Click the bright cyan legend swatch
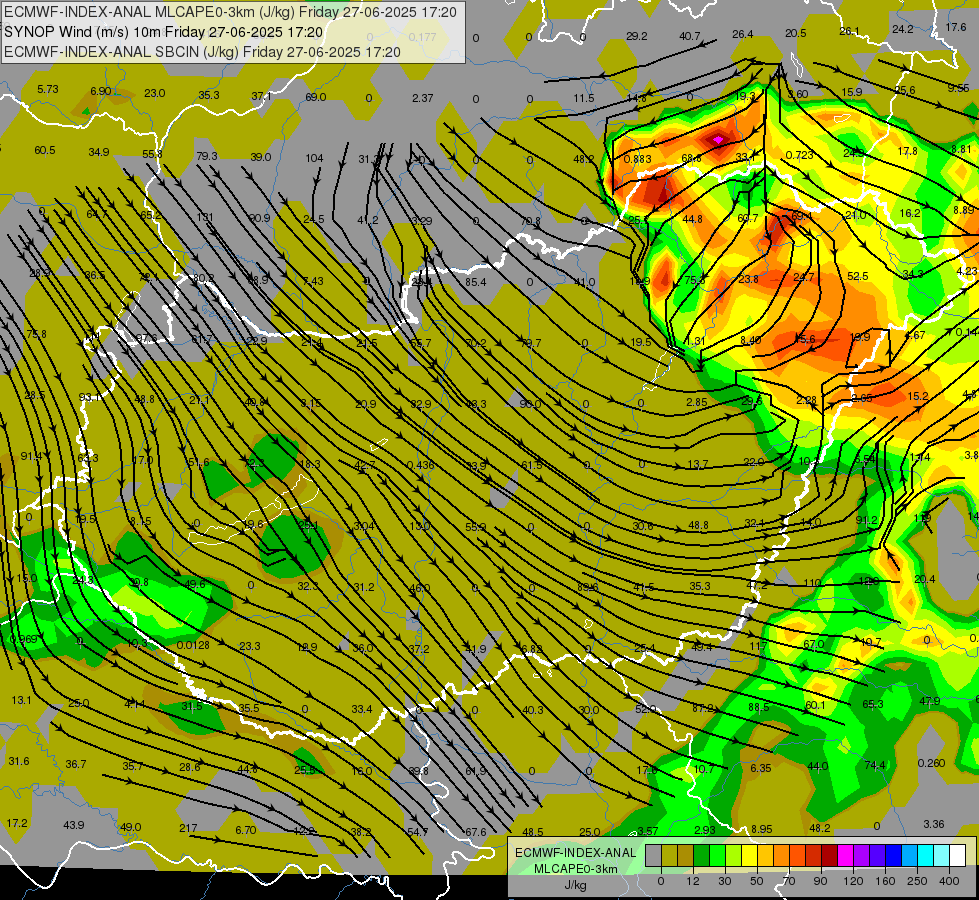Image resolution: width=979 pixels, height=900 pixels. tap(927, 856)
